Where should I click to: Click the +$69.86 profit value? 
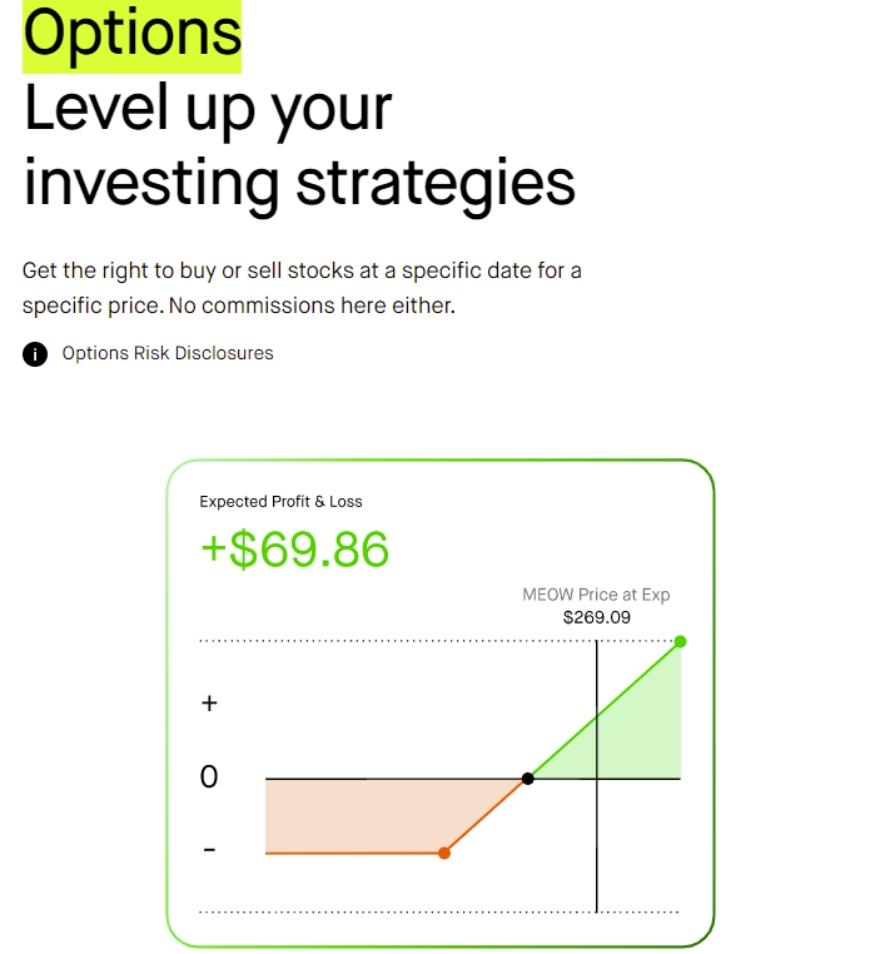coord(295,549)
